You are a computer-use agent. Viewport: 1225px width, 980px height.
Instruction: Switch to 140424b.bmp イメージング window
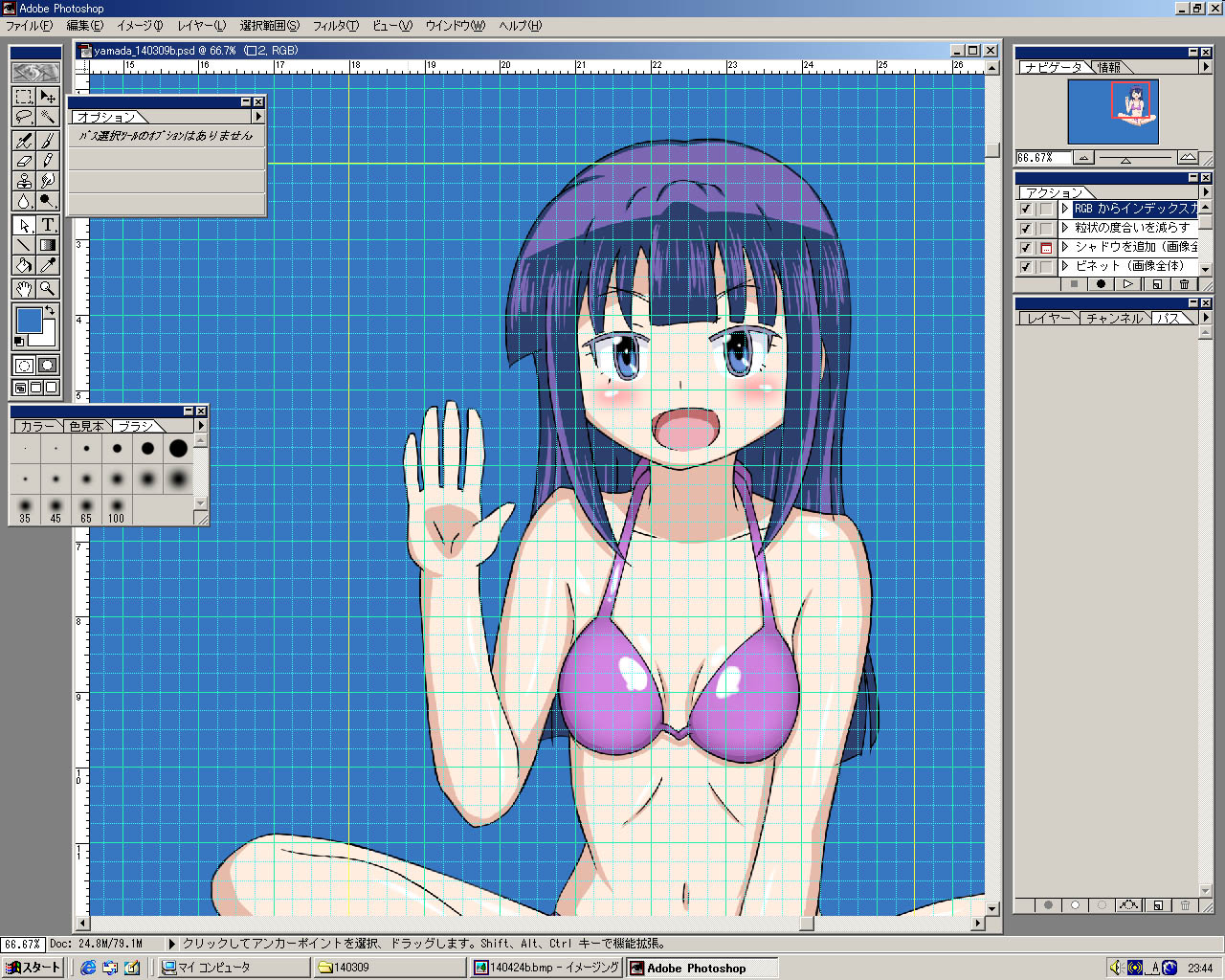pos(546,968)
